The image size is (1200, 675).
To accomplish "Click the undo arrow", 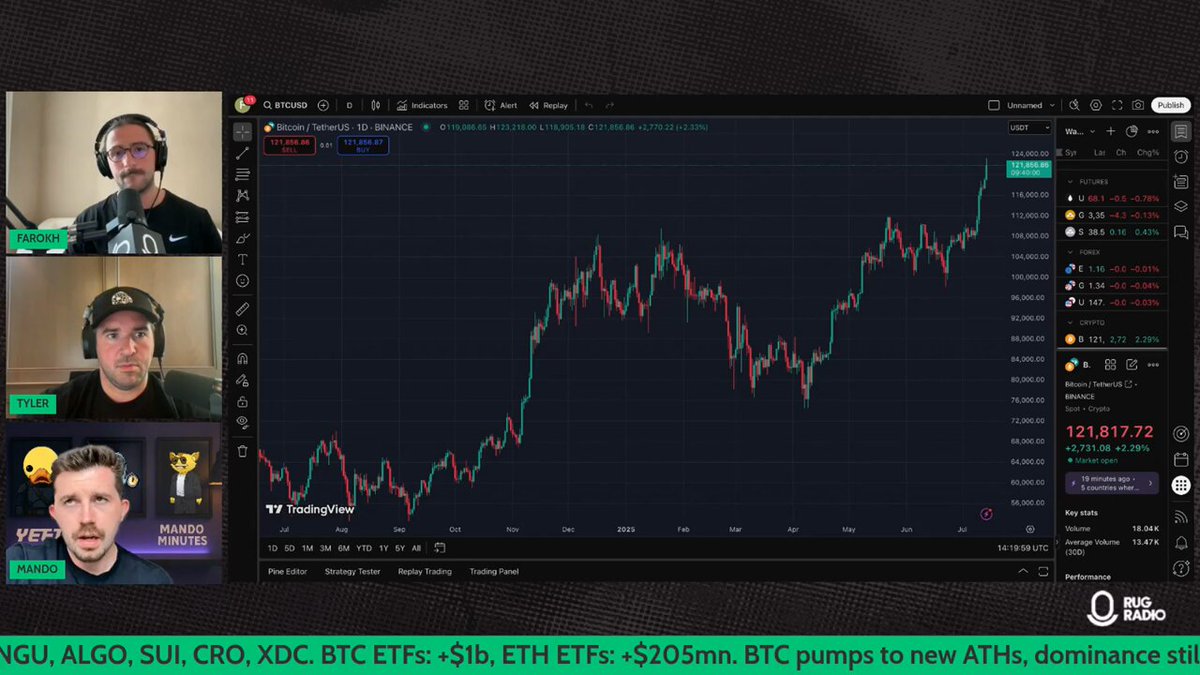I will (589, 105).
